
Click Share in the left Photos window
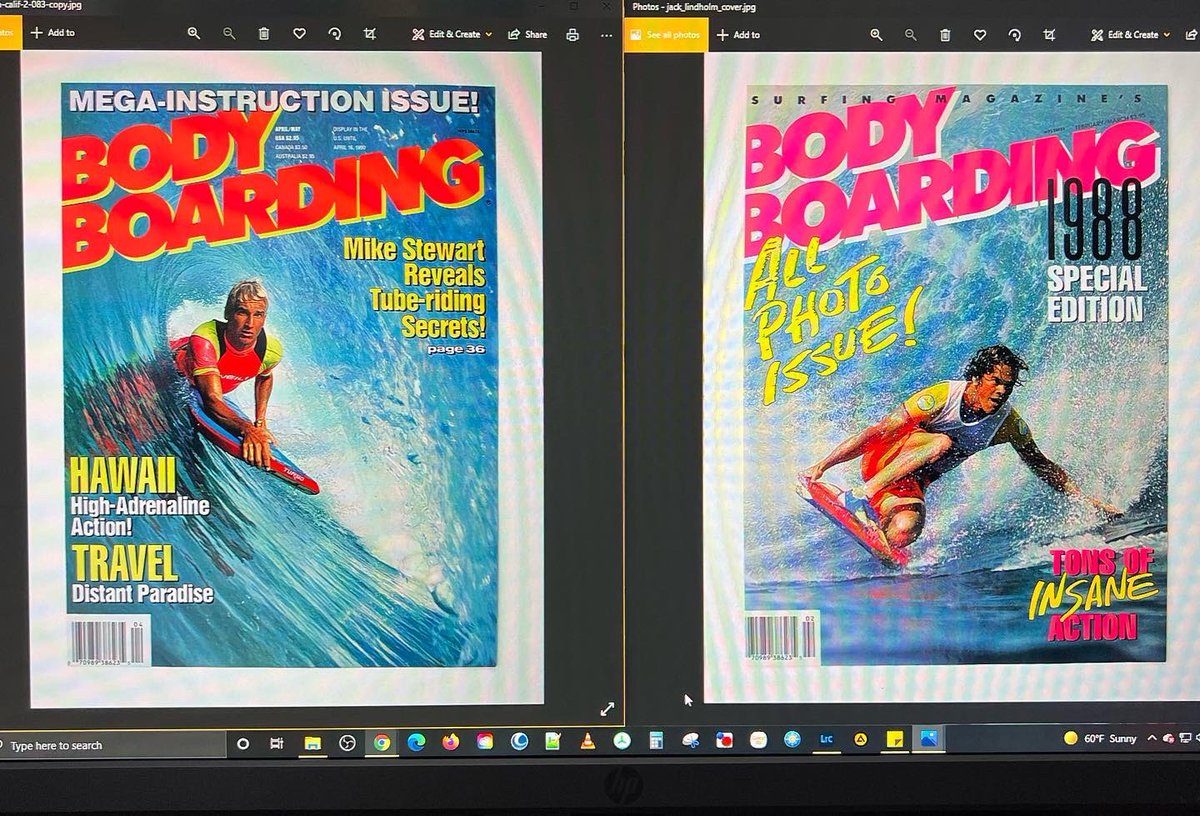[528, 34]
